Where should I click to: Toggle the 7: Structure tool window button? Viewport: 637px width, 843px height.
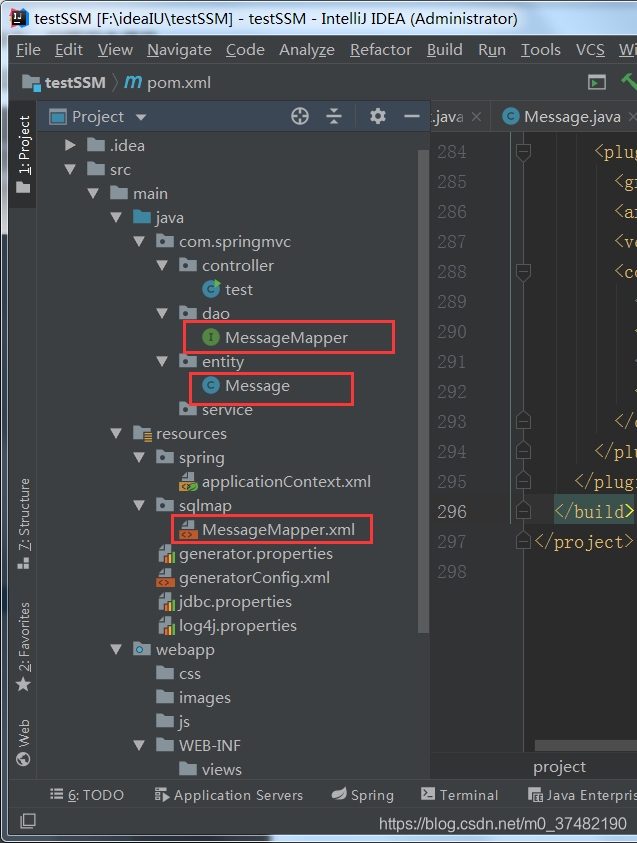point(23,524)
